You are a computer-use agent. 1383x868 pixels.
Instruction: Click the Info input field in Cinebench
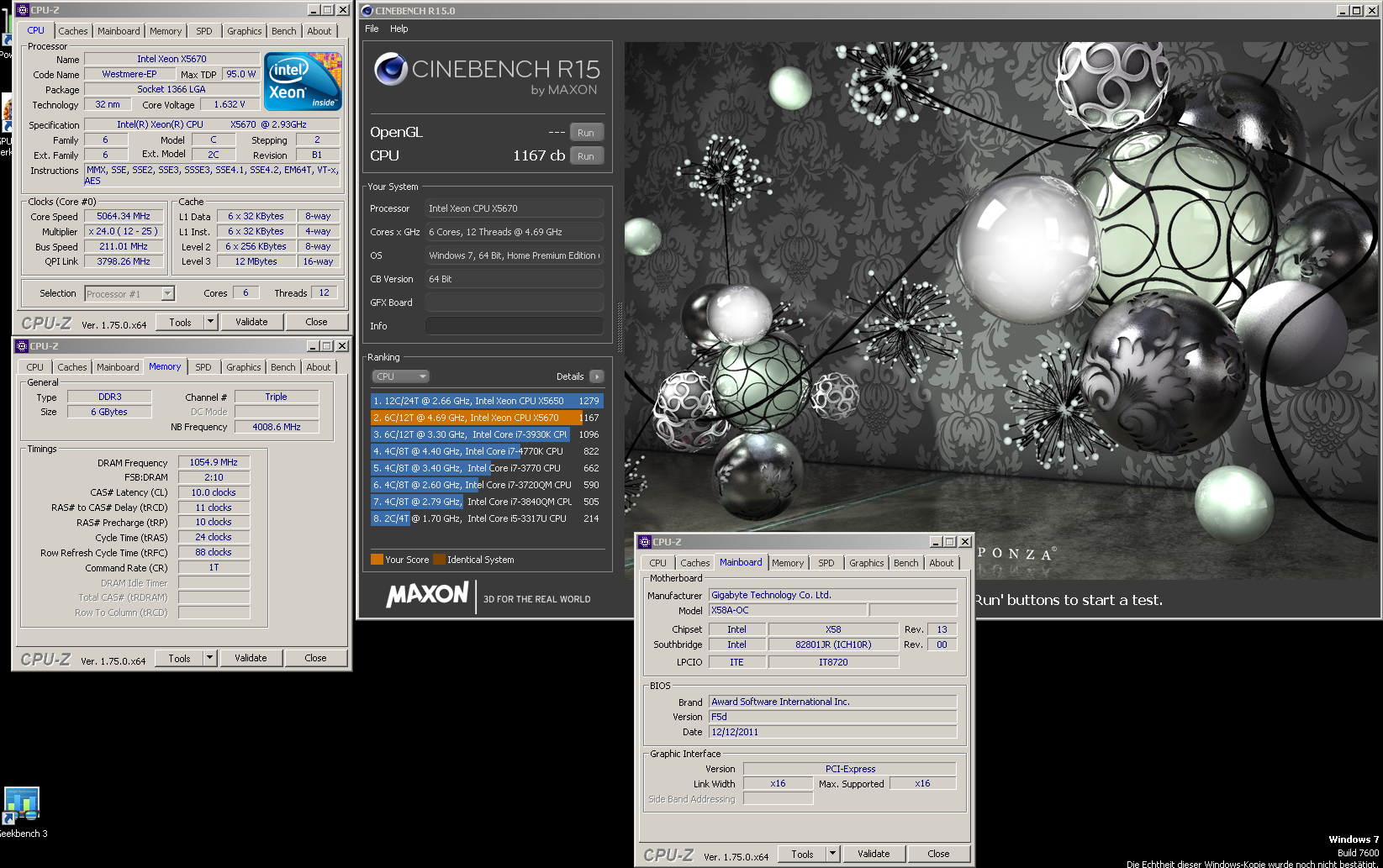[x=515, y=326]
